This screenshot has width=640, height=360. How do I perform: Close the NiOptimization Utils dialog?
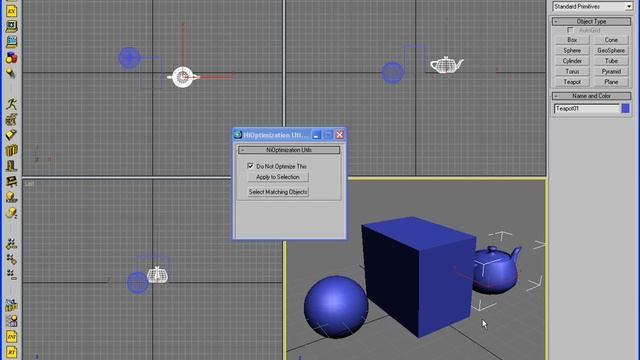[340, 135]
